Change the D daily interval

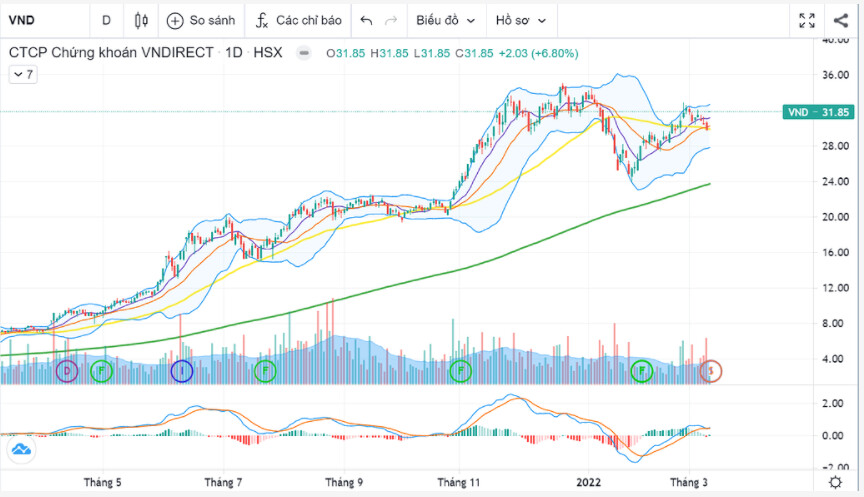(106, 20)
